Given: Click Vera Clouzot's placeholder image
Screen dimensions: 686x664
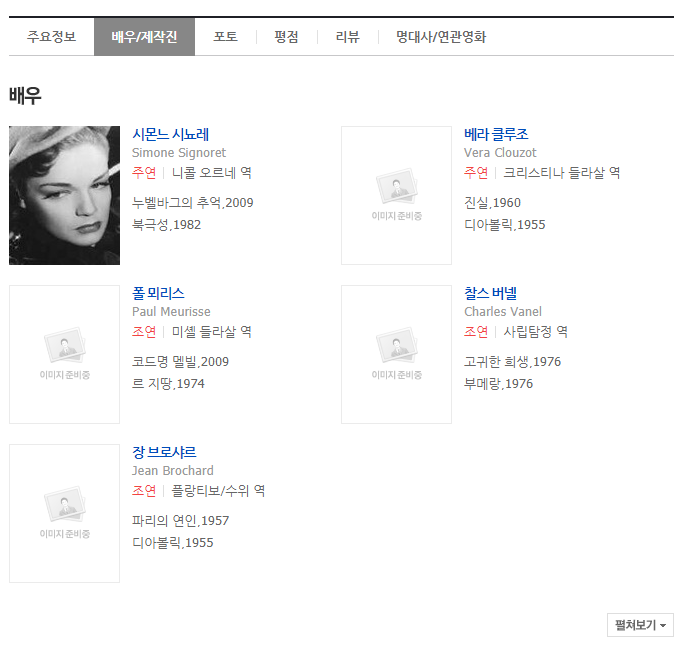Looking at the screenshot, I should [396, 195].
